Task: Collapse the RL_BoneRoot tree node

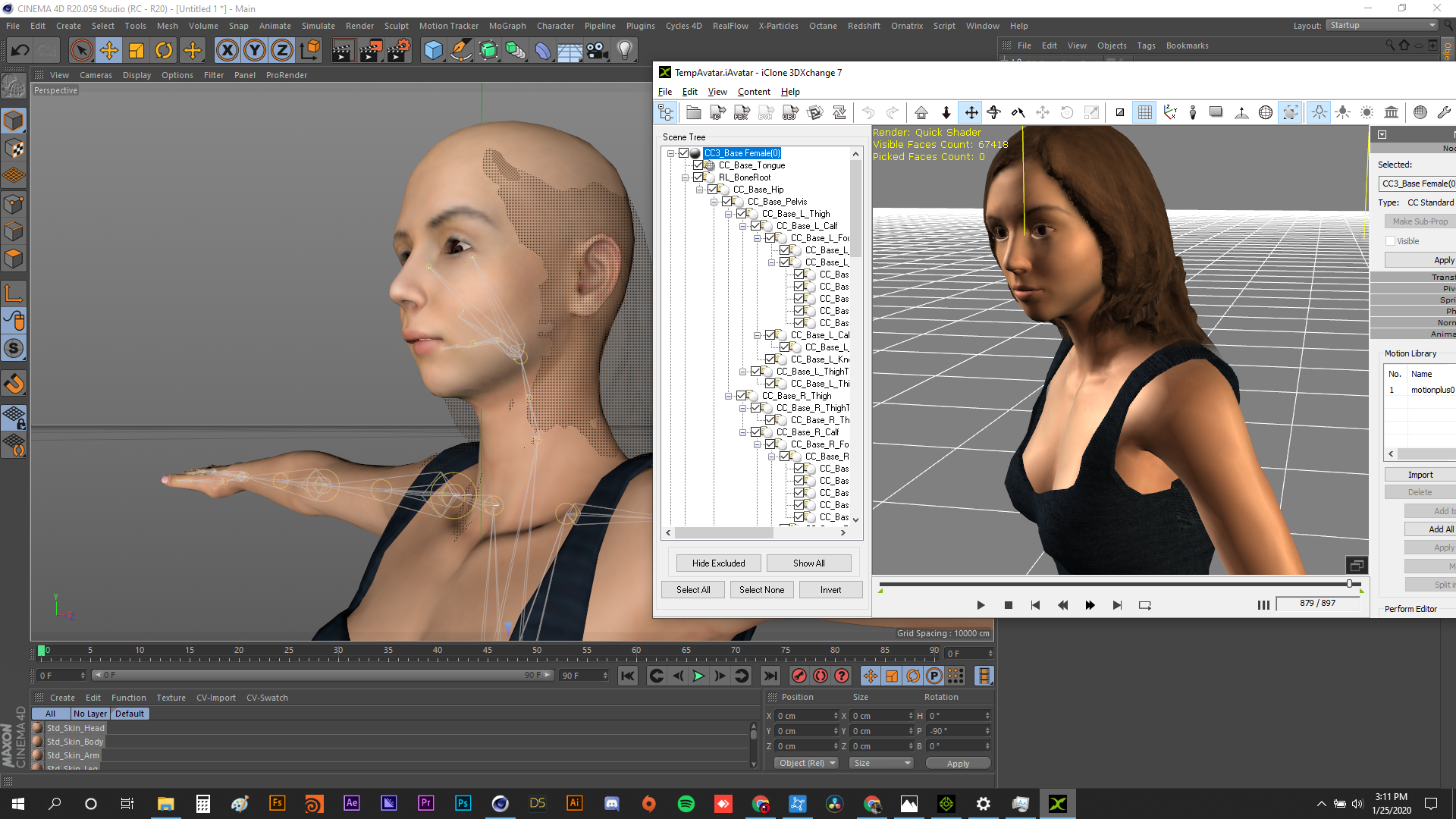Action: pyautogui.click(x=685, y=177)
